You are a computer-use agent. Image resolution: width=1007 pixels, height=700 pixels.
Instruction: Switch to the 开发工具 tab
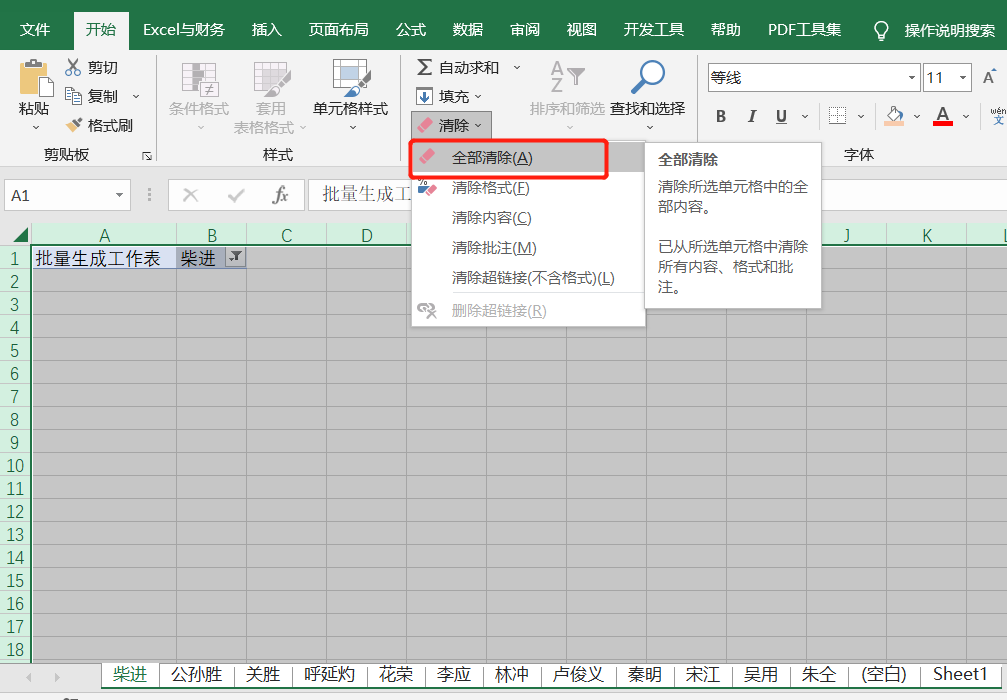[x=653, y=30]
